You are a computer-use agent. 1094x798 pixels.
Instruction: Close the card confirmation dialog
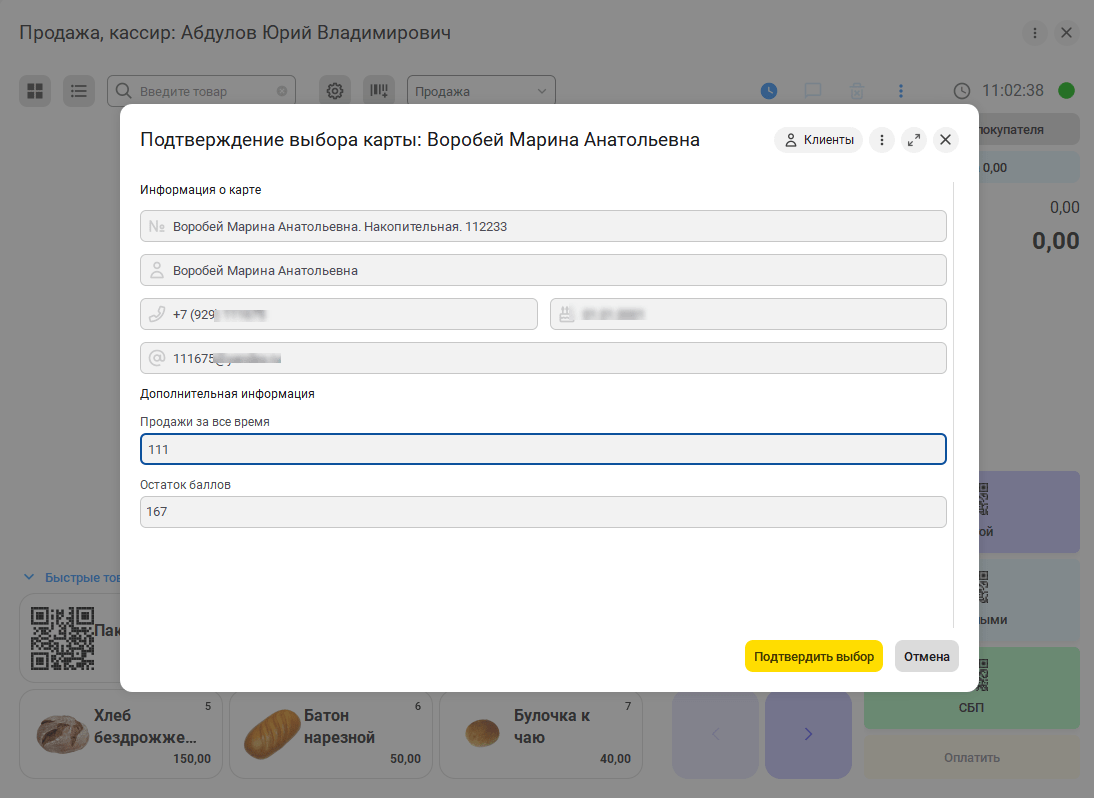click(x=945, y=140)
